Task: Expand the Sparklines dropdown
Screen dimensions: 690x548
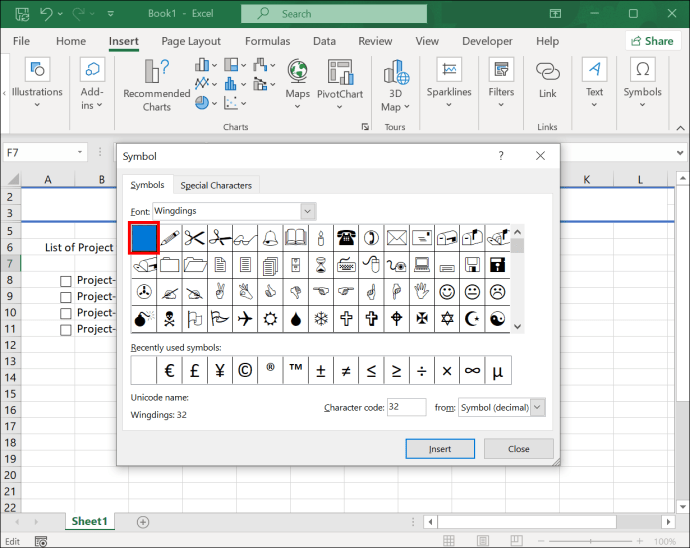Action: tap(449, 105)
